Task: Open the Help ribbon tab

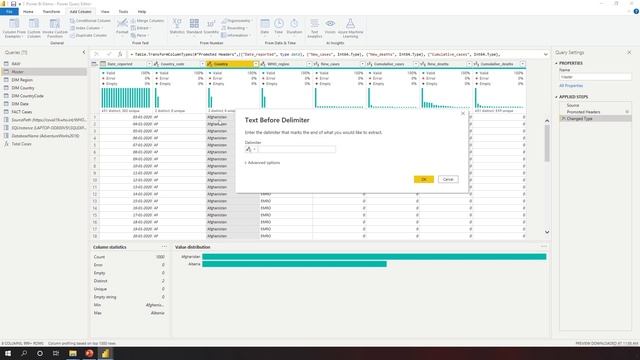Action: point(142,12)
